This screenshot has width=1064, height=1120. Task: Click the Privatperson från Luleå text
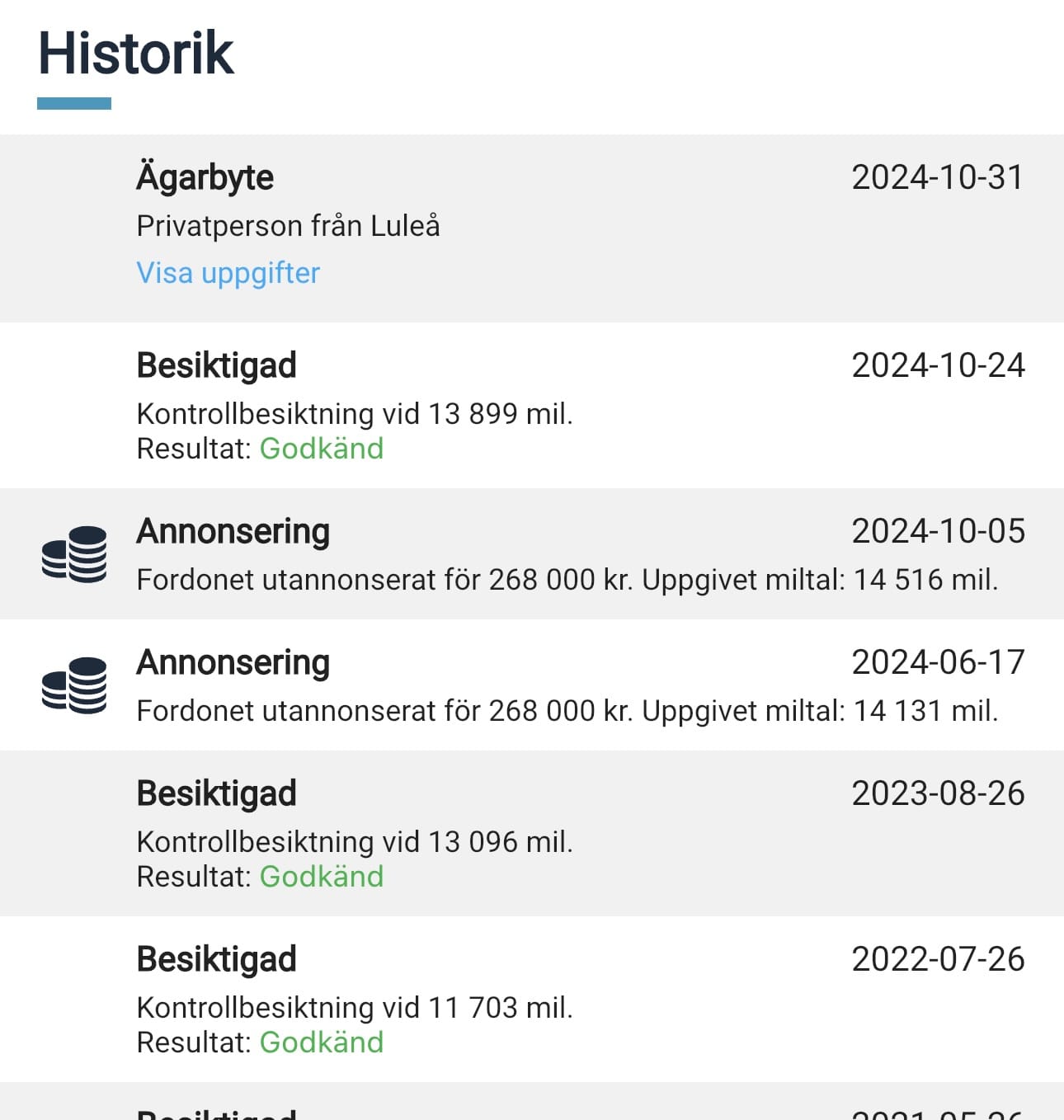(x=288, y=226)
